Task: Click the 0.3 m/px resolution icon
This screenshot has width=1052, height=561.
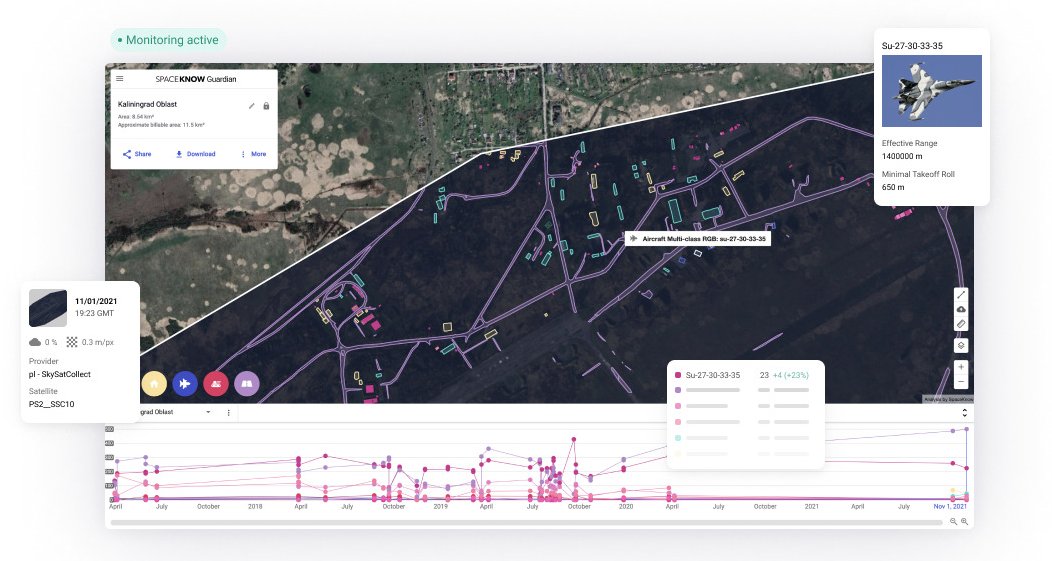Action: (72, 342)
